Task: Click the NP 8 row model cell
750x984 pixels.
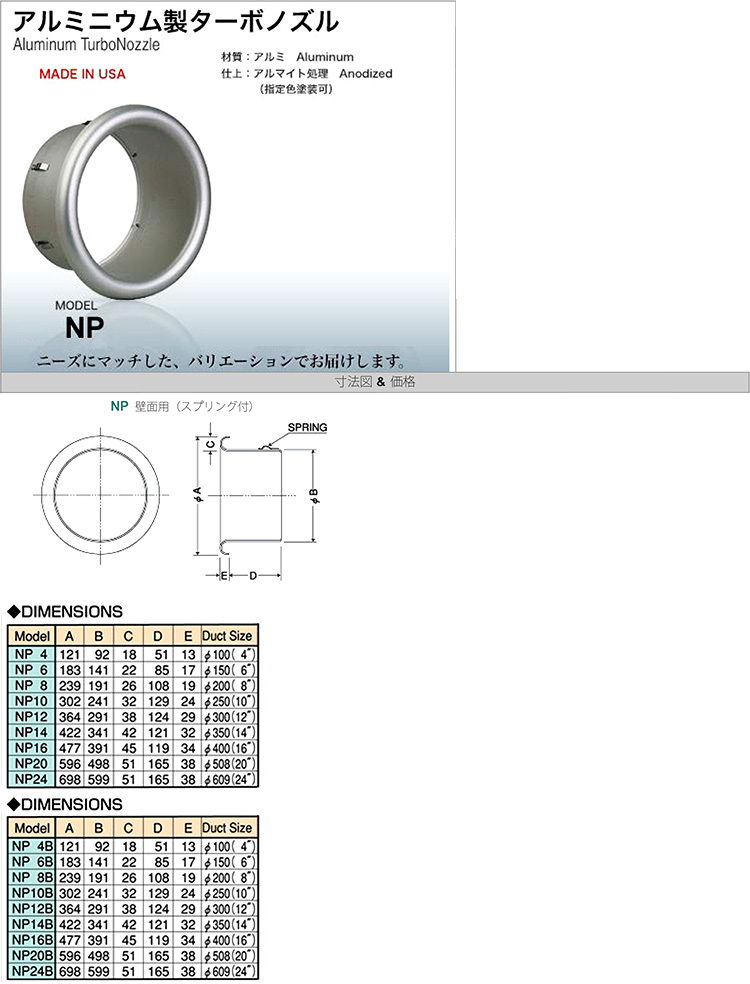Action: point(32,685)
